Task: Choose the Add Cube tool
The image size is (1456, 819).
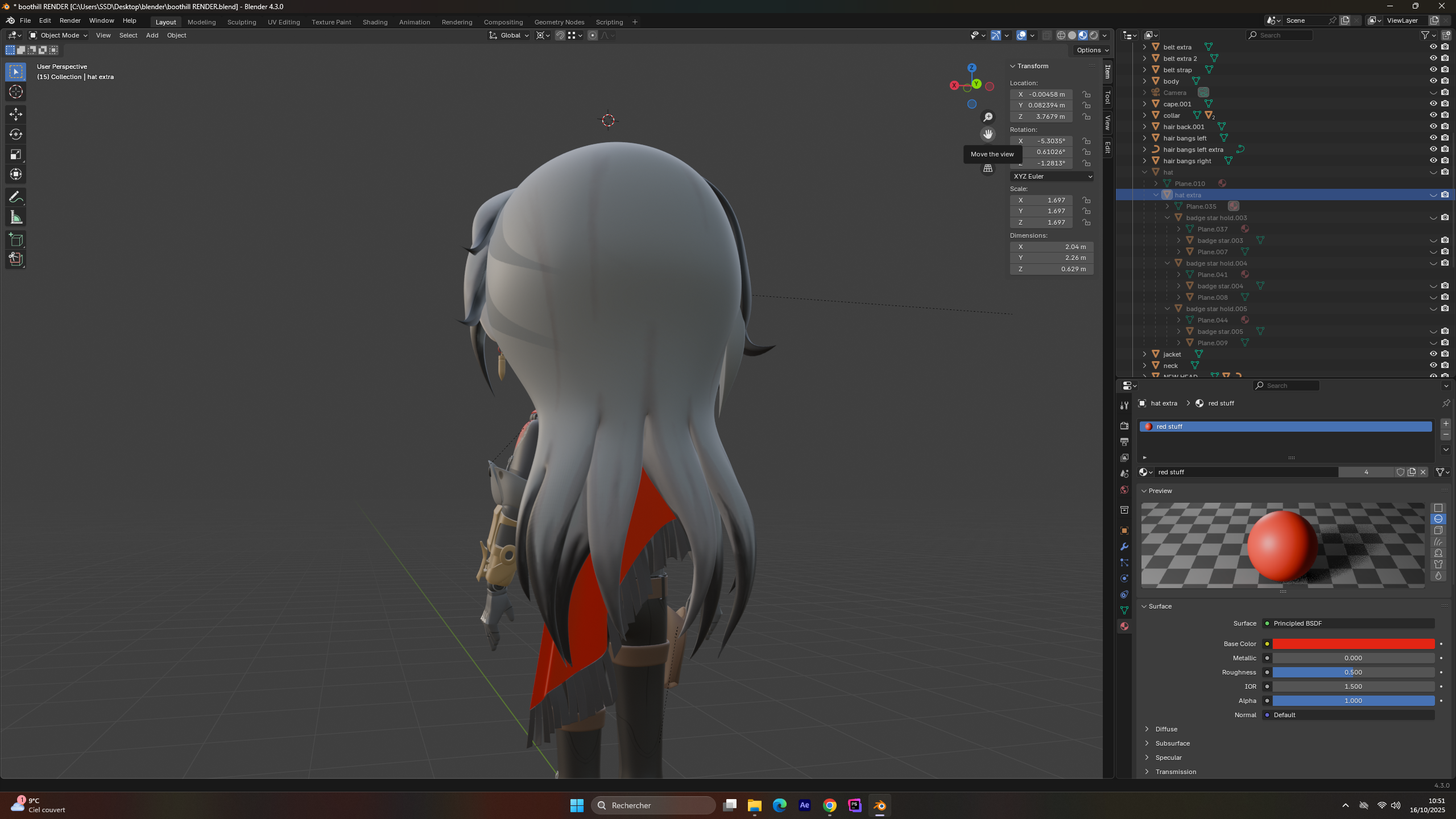Action: click(16, 239)
